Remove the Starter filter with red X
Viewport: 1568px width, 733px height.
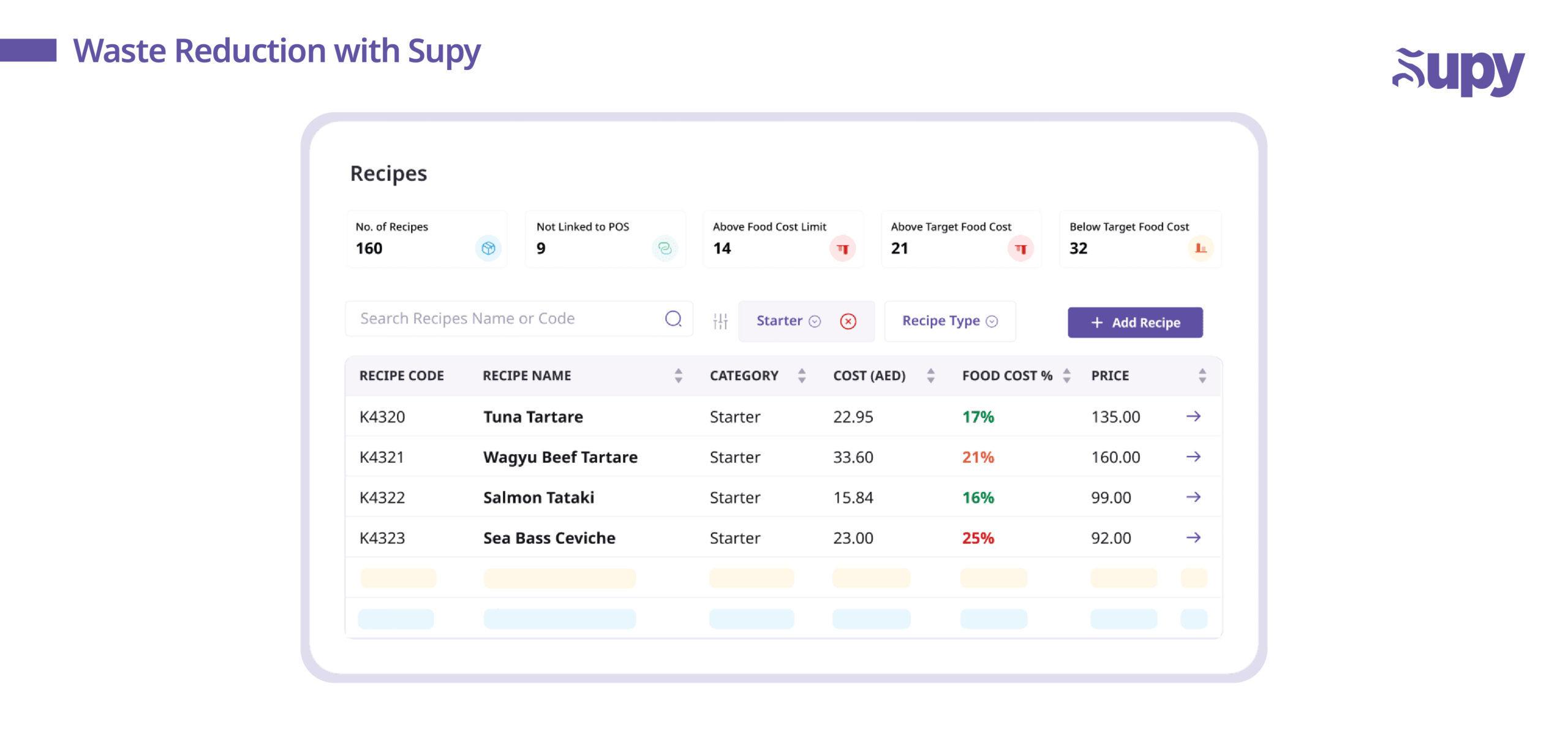[848, 321]
